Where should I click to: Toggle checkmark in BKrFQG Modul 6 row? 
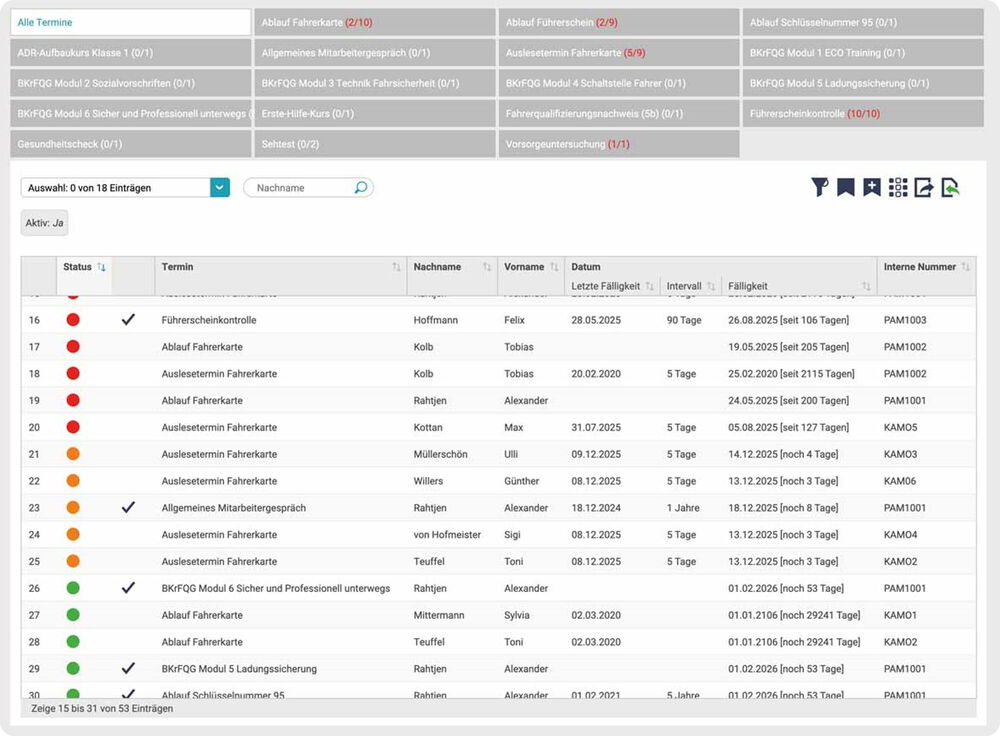(128, 588)
